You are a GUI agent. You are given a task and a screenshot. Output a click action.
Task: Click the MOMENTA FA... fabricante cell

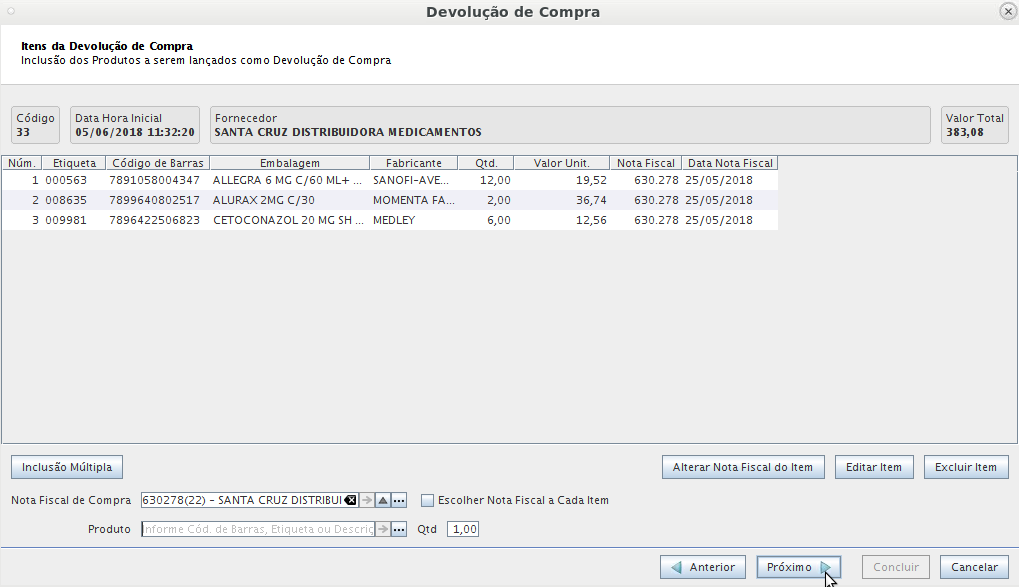click(x=413, y=200)
